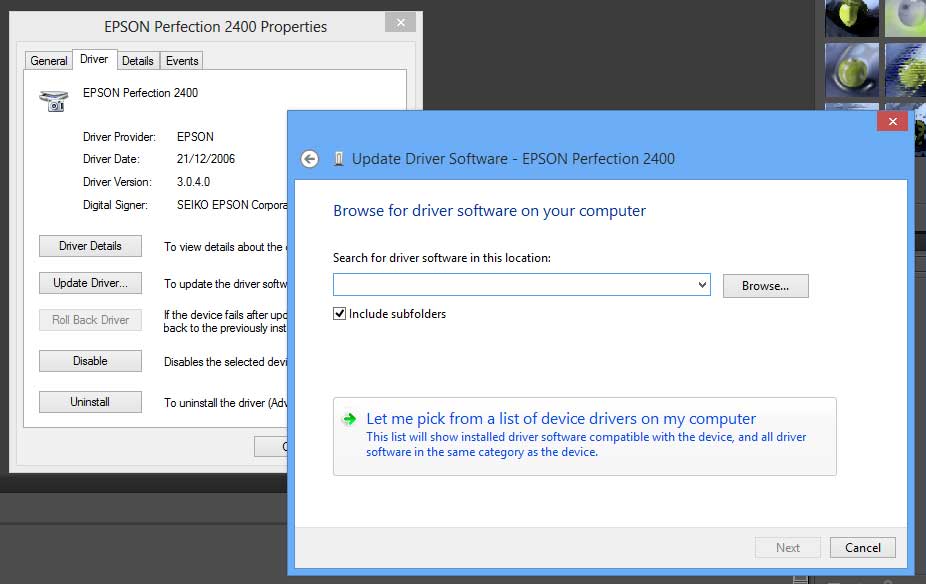Open Driver Details
The width and height of the screenshot is (926, 584).
click(x=90, y=246)
